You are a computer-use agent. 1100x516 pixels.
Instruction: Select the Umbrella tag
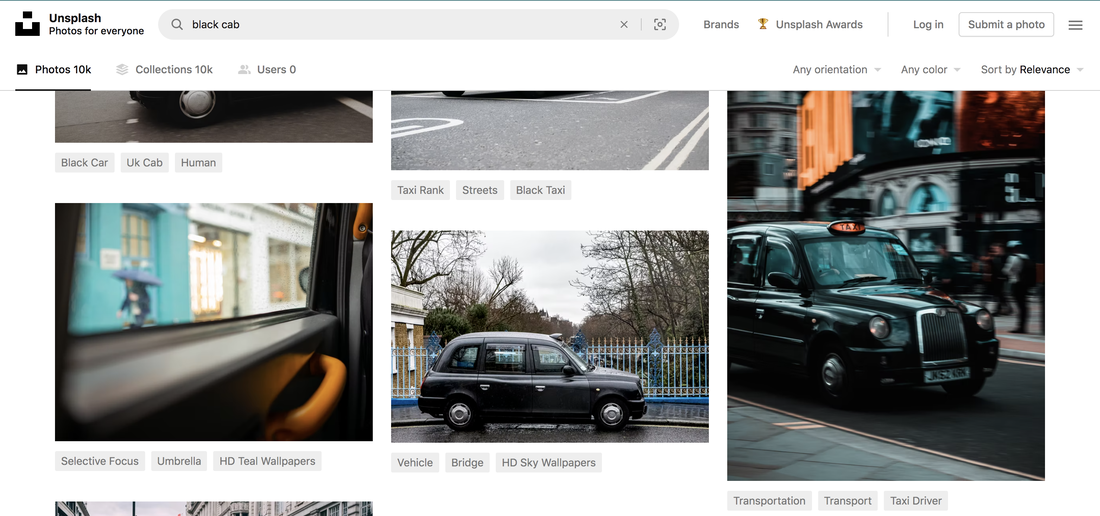point(179,461)
